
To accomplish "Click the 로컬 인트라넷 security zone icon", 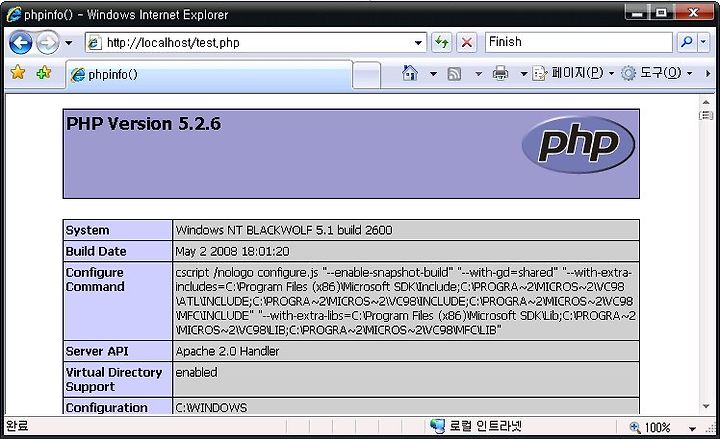I will tap(437, 427).
